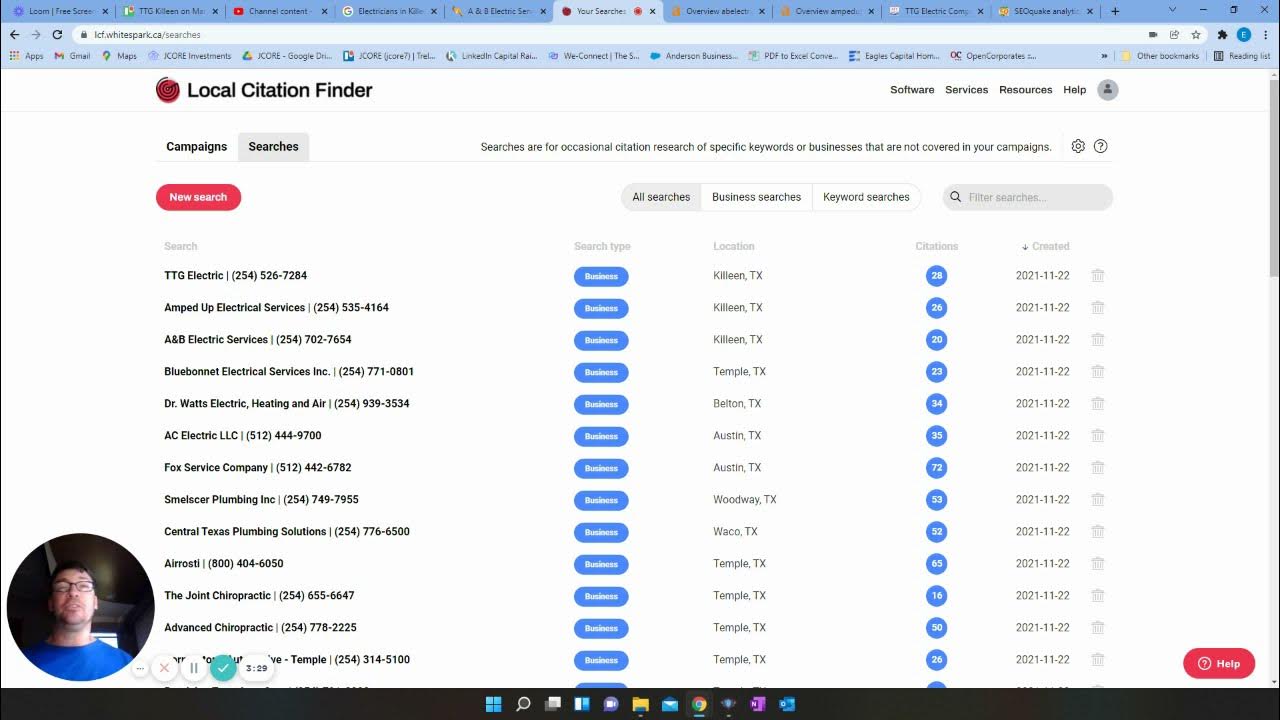1280x720 pixels.
Task: Filter by Business searches
Action: coord(756,197)
